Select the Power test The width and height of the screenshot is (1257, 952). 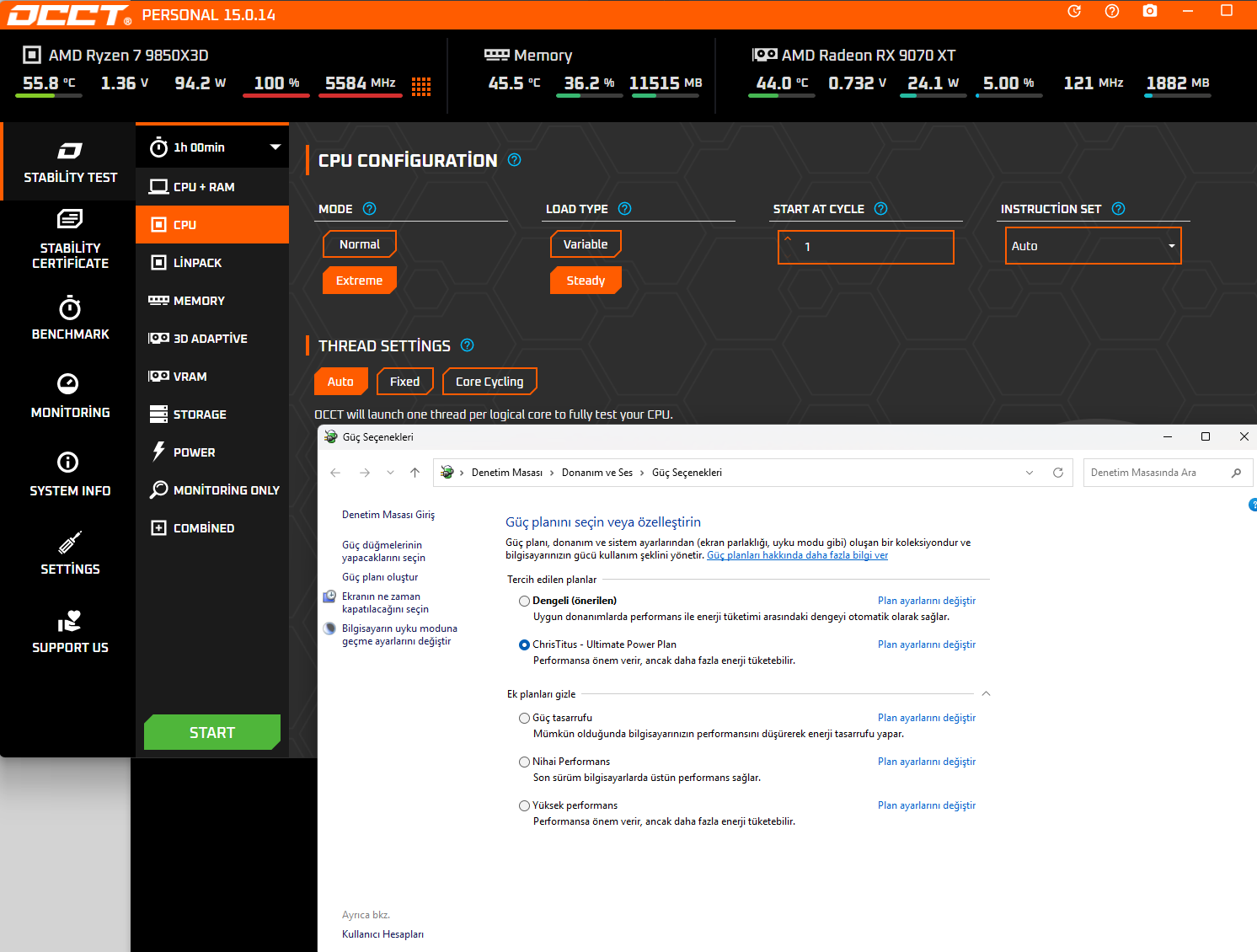pos(212,452)
